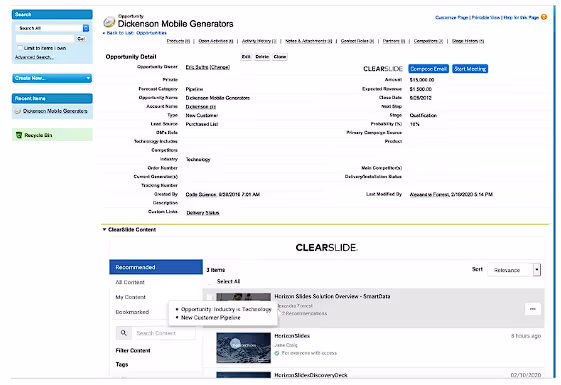Click the Compose Email button
Screen dimensions: 561x385
(428, 69)
